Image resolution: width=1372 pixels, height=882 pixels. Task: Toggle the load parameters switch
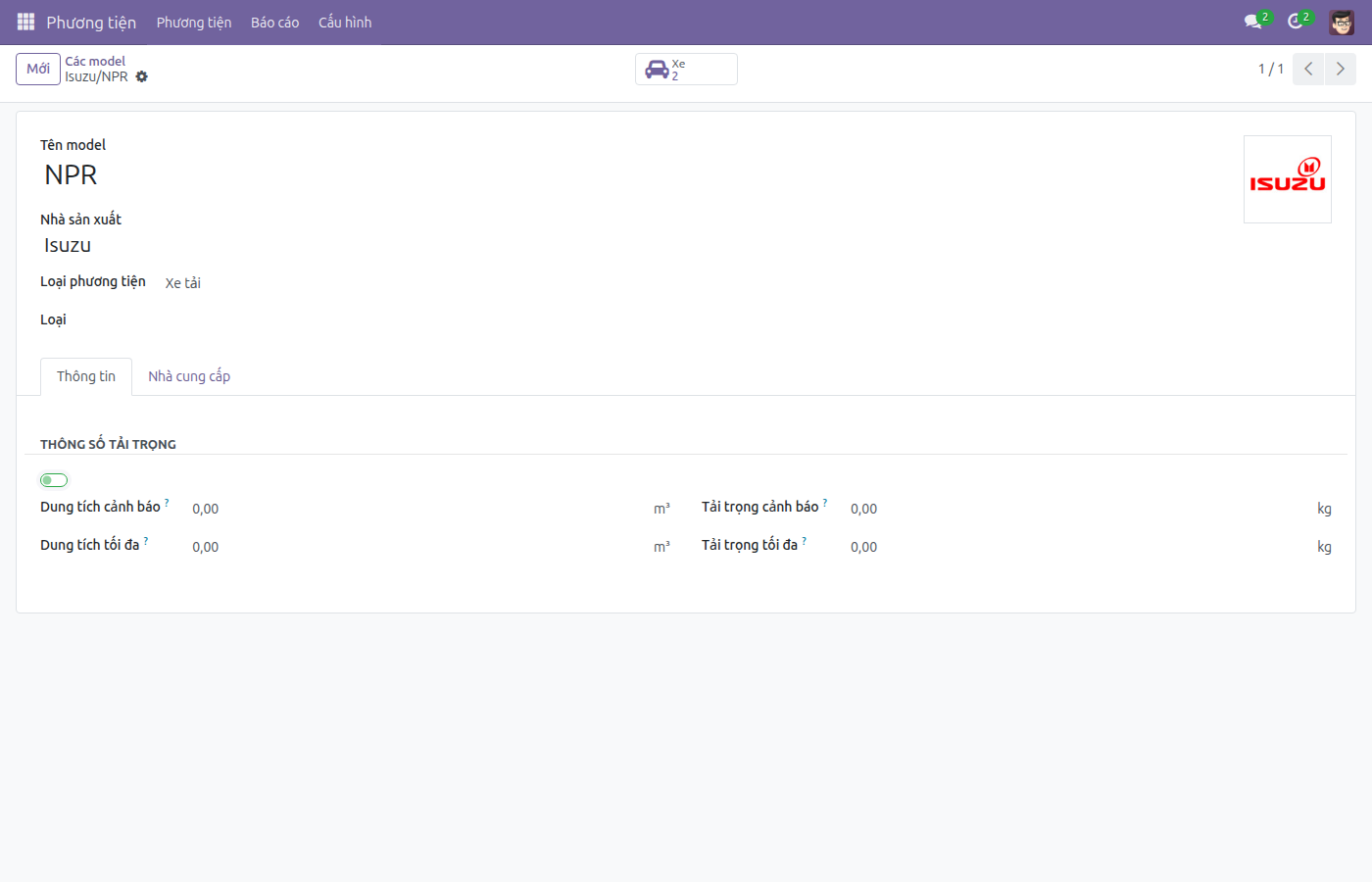54,480
